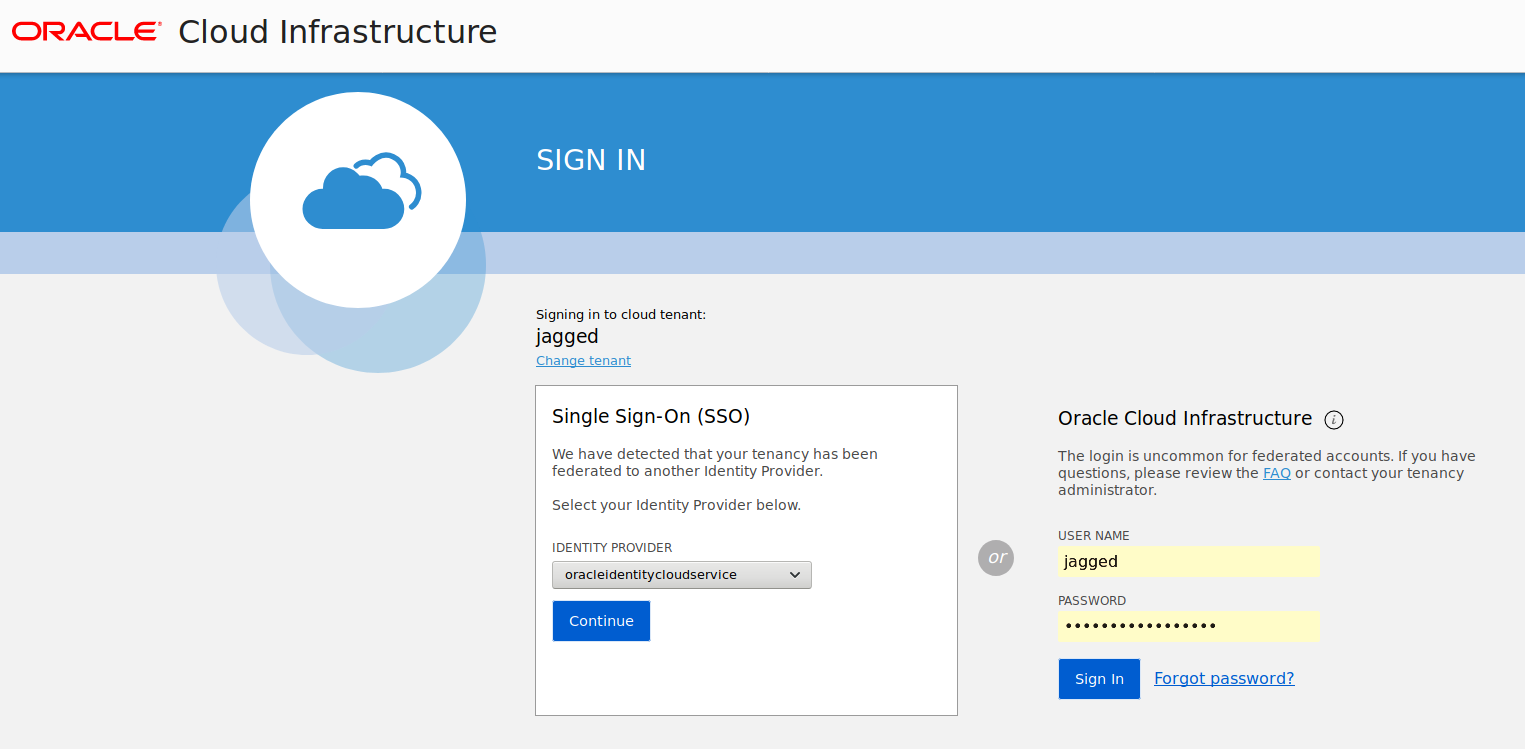
Task: Click the info icon next to Oracle Cloud Infrastructure
Action: (1334, 420)
